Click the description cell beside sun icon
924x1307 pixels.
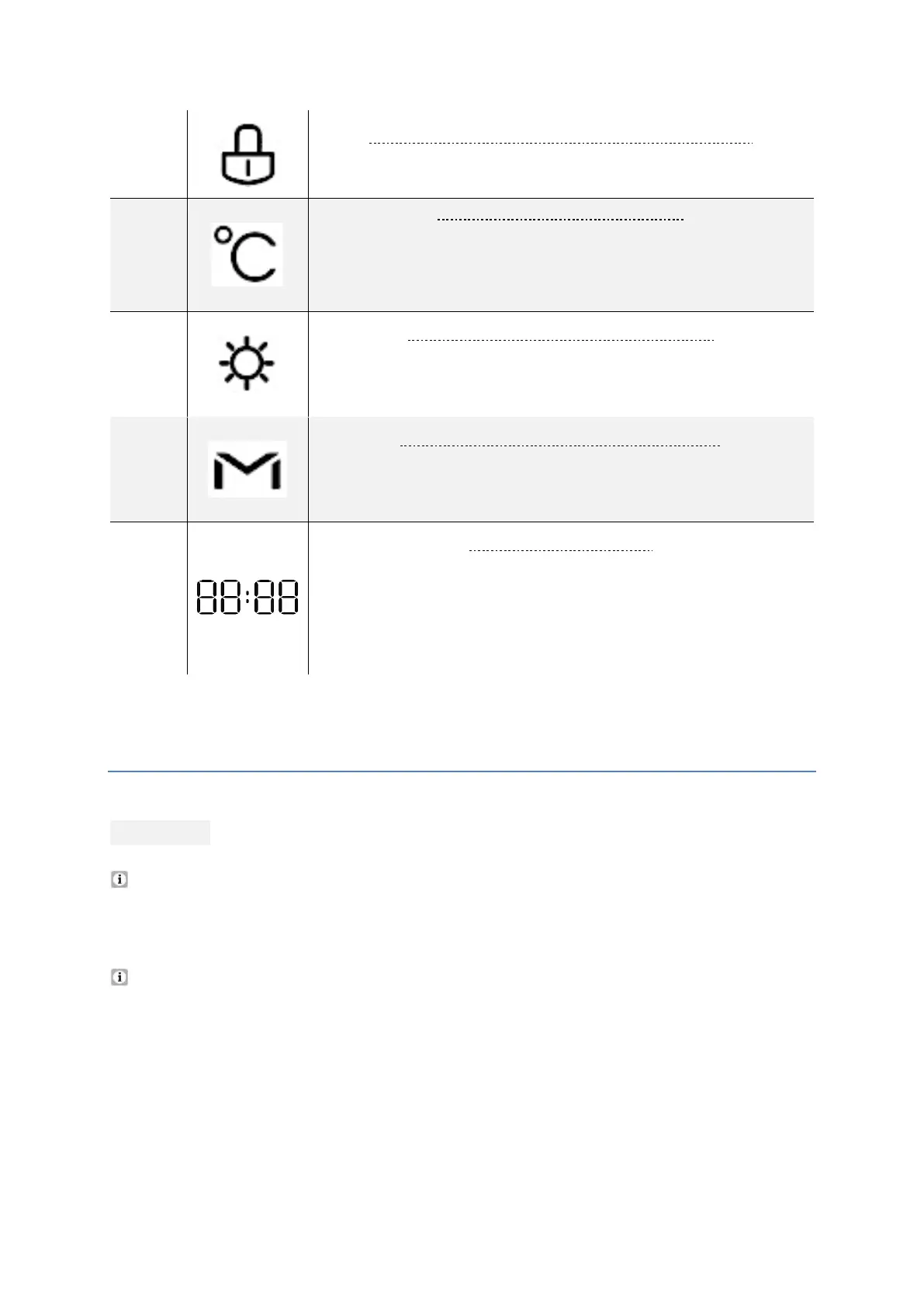pos(561,364)
